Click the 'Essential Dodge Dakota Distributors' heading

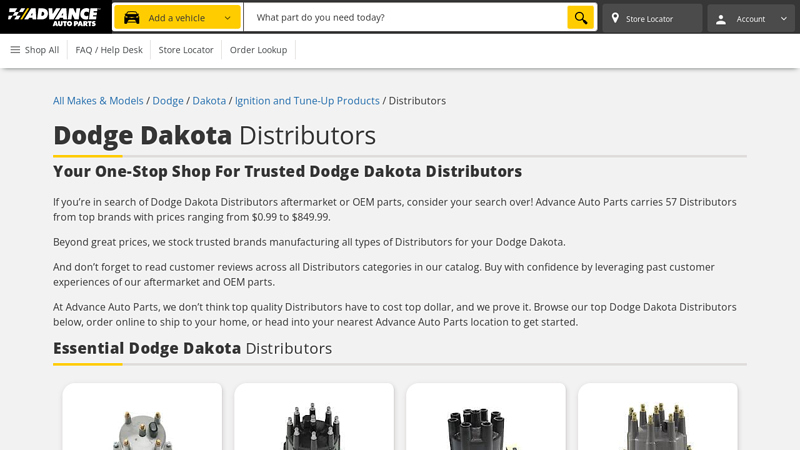[x=192, y=348]
